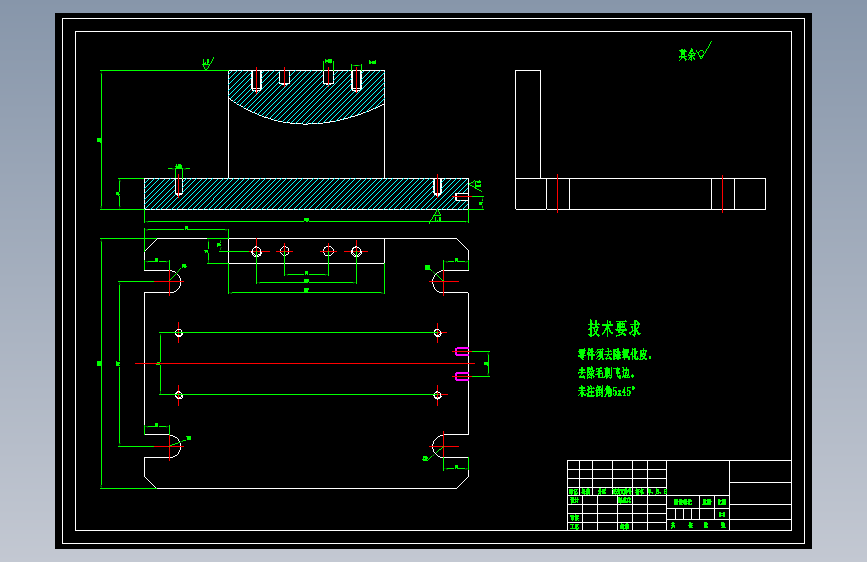Click the large empty title block cell

698,478
